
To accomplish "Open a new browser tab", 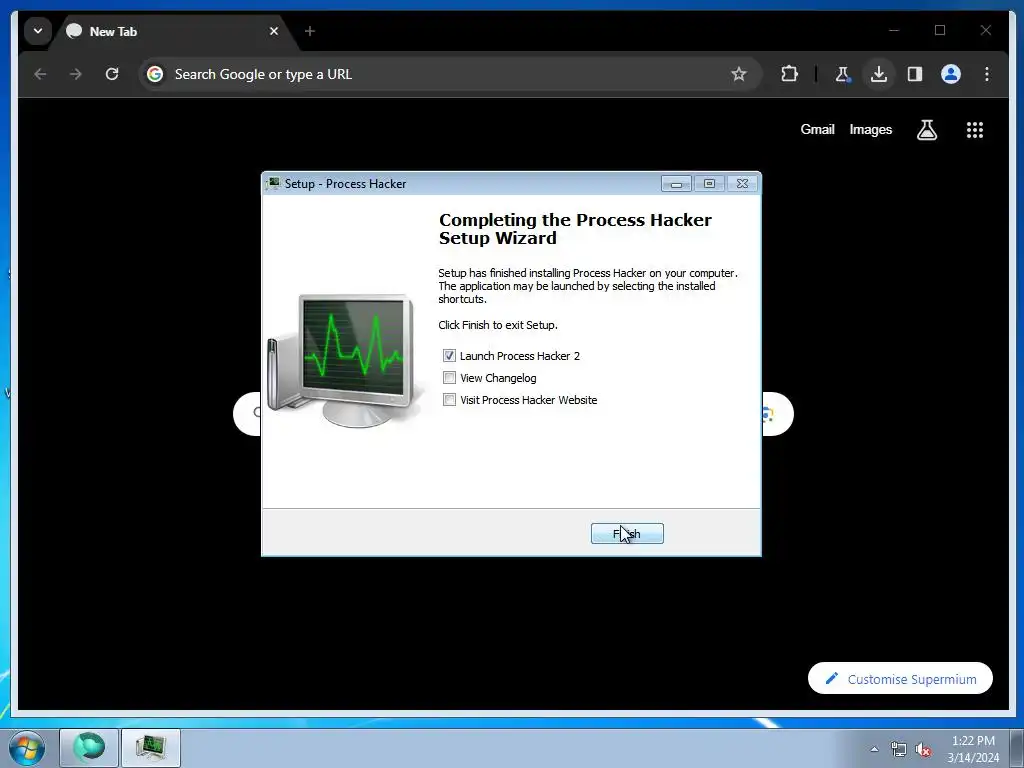I will pyautogui.click(x=310, y=31).
